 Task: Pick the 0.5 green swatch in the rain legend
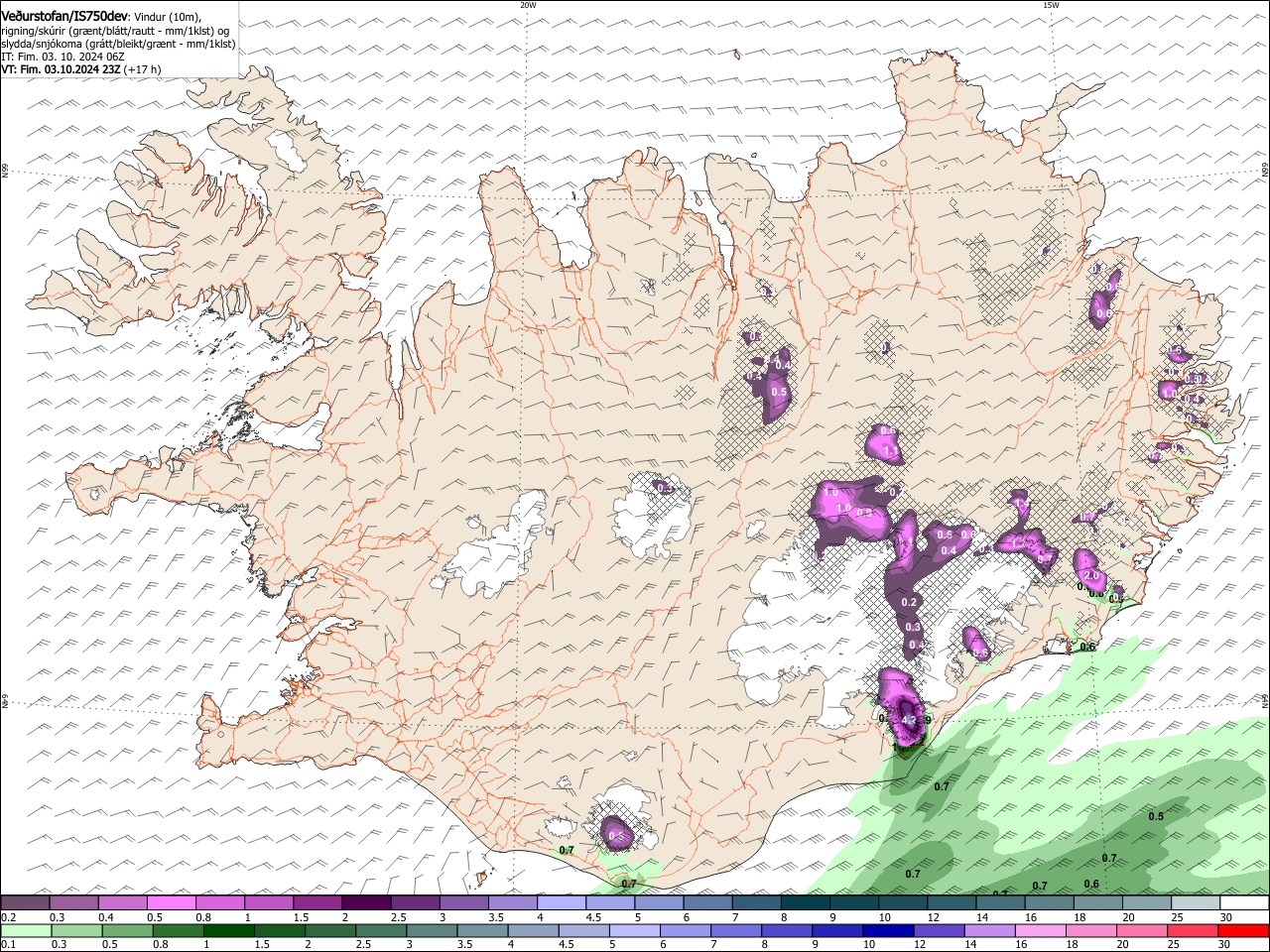point(127,930)
